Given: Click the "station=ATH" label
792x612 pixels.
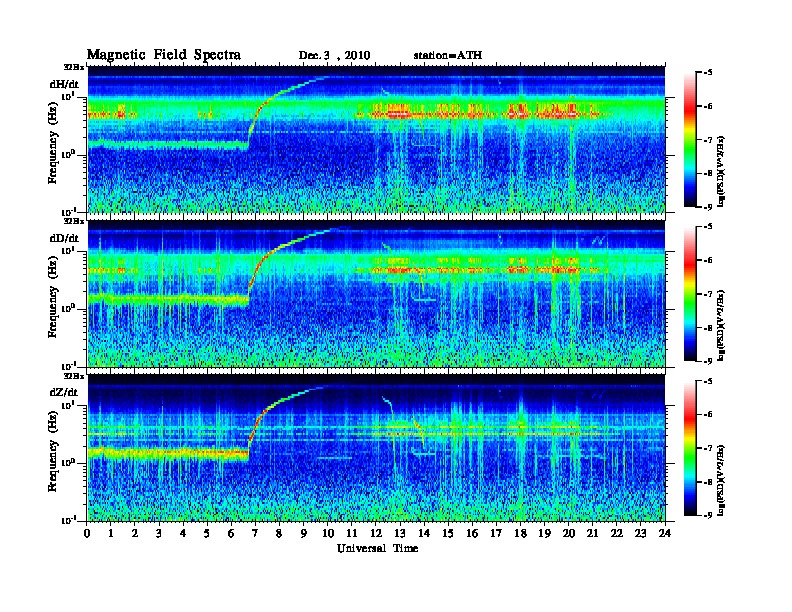Looking at the screenshot, I should [448, 55].
